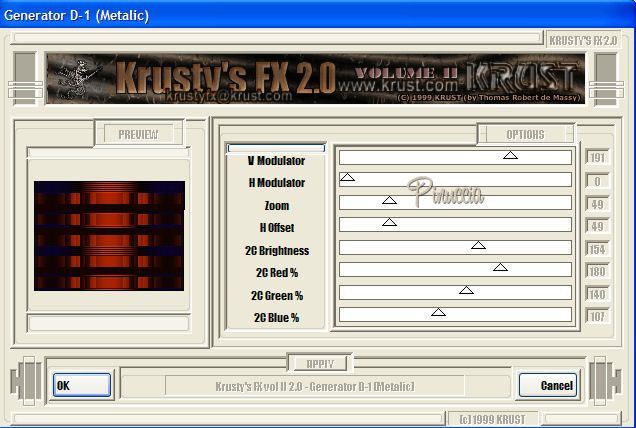636x428 pixels.
Task: Click the 2C Red % value 180
Action: point(597,271)
